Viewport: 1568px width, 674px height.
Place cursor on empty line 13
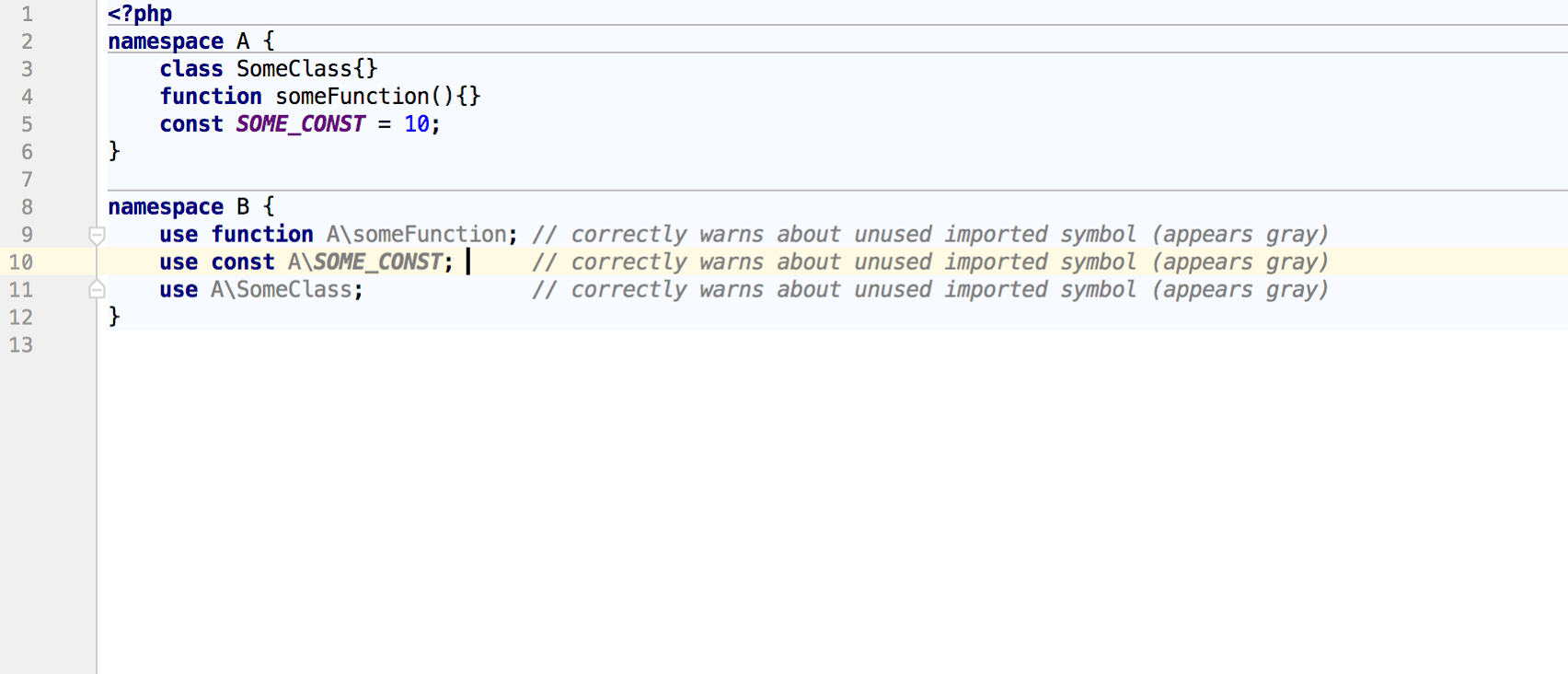(368, 345)
